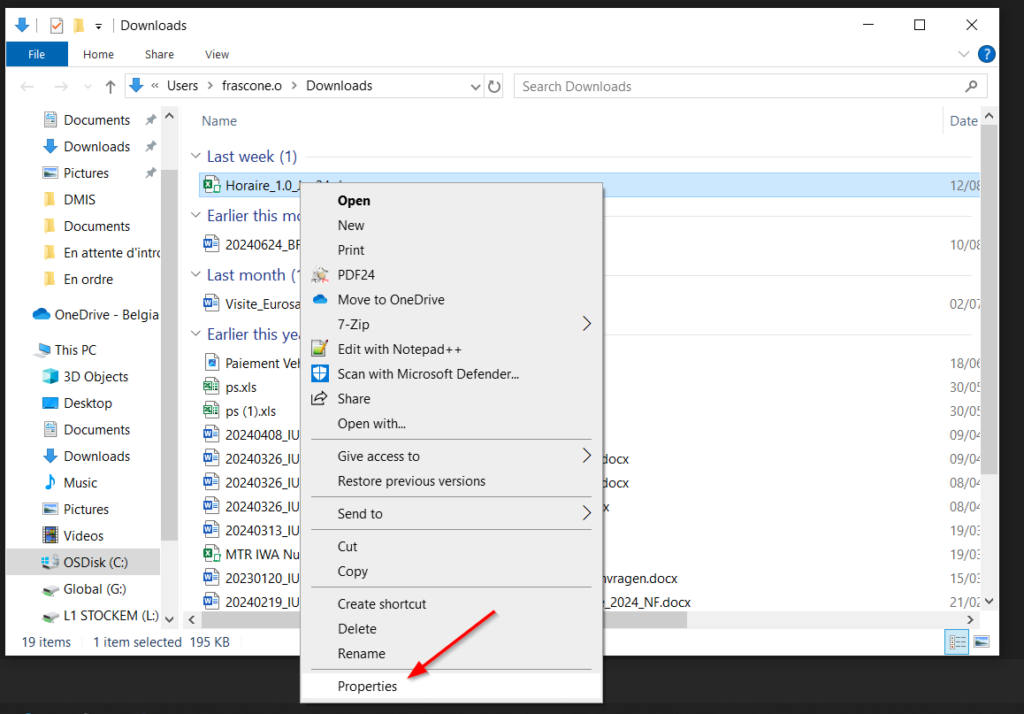This screenshot has height=714, width=1024.
Task: Click the Edit with Notepad++ icon
Action: (320, 349)
